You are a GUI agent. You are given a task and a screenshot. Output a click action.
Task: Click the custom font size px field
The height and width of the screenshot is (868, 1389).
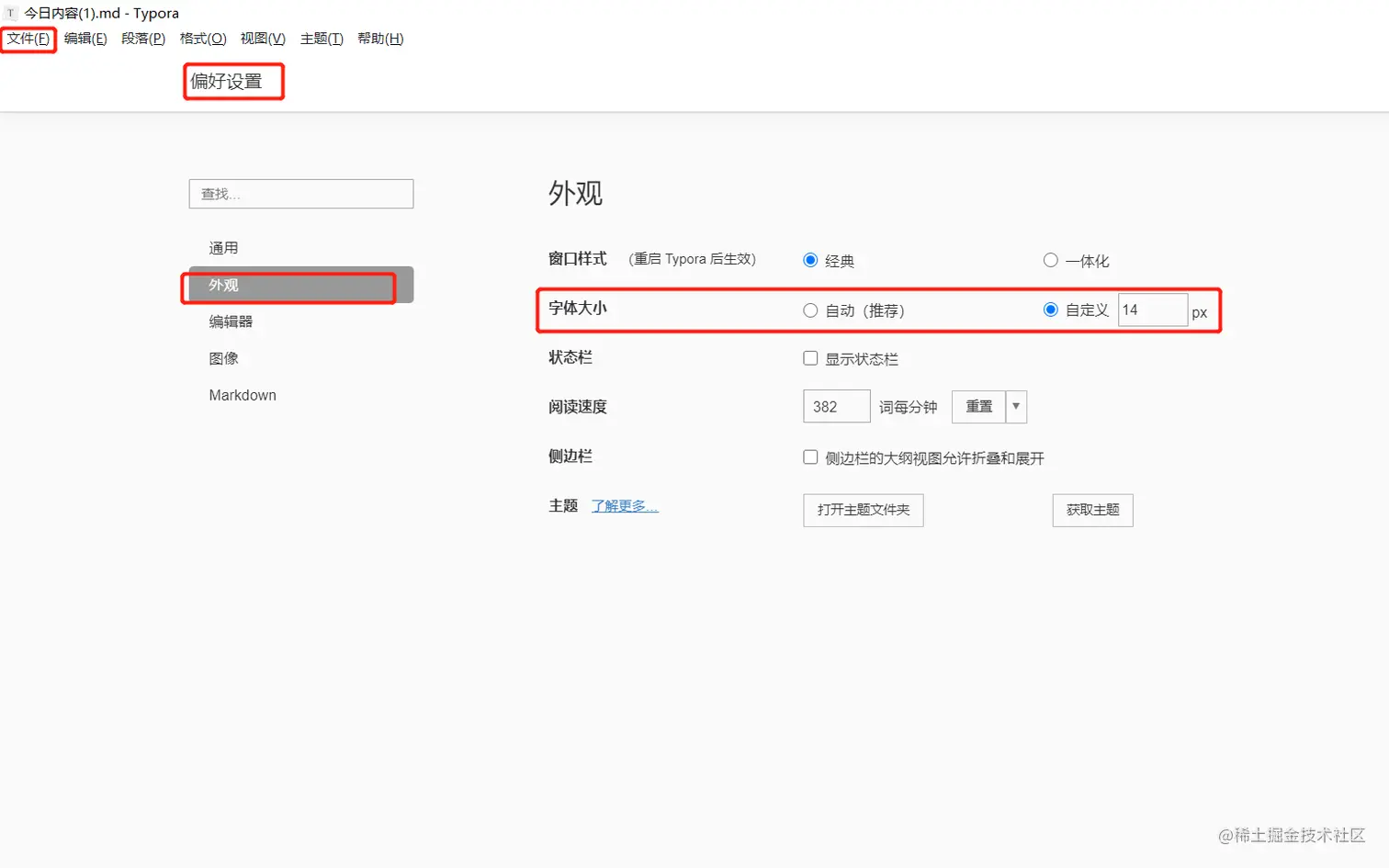pos(1153,310)
